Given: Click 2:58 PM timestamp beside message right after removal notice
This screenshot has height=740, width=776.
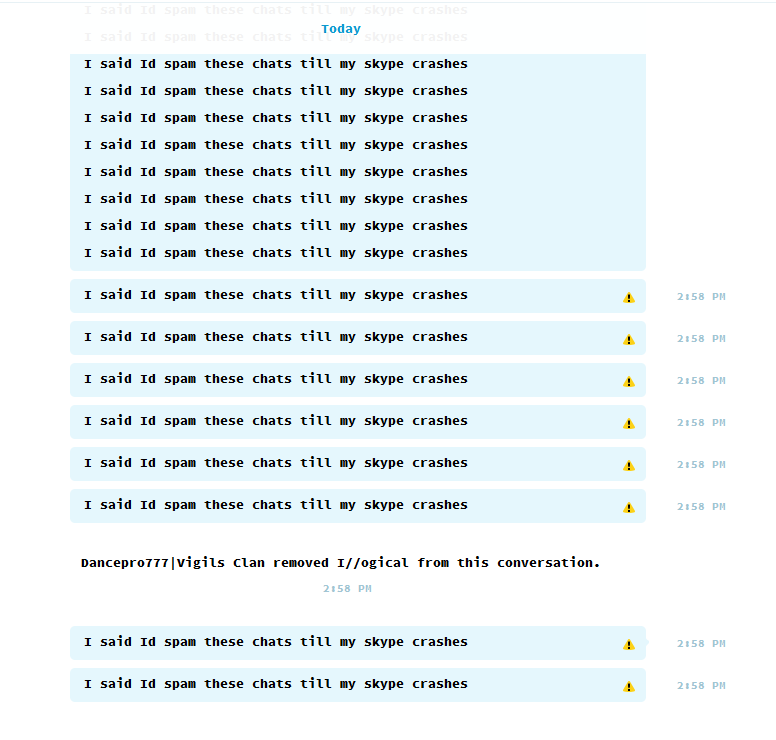Looking at the screenshot, I should (x=701, y=643).
